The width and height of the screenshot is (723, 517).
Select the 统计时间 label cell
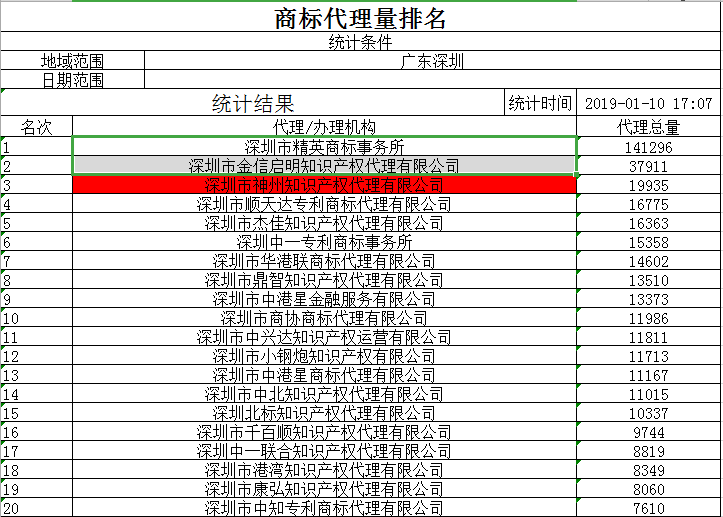pyautogui.click(x=540, y=103)
